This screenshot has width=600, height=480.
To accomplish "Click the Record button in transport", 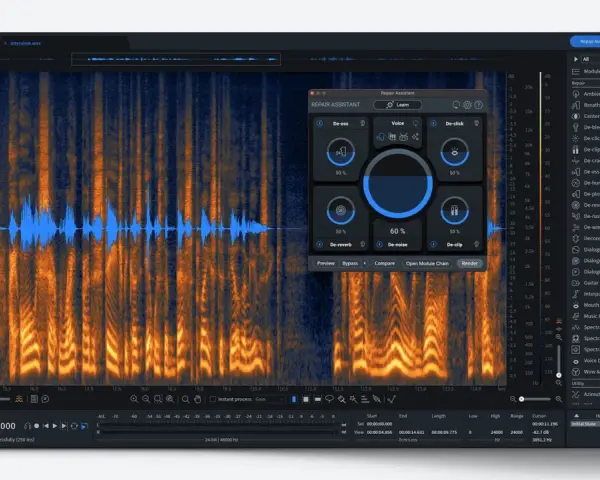I will 37,426.
